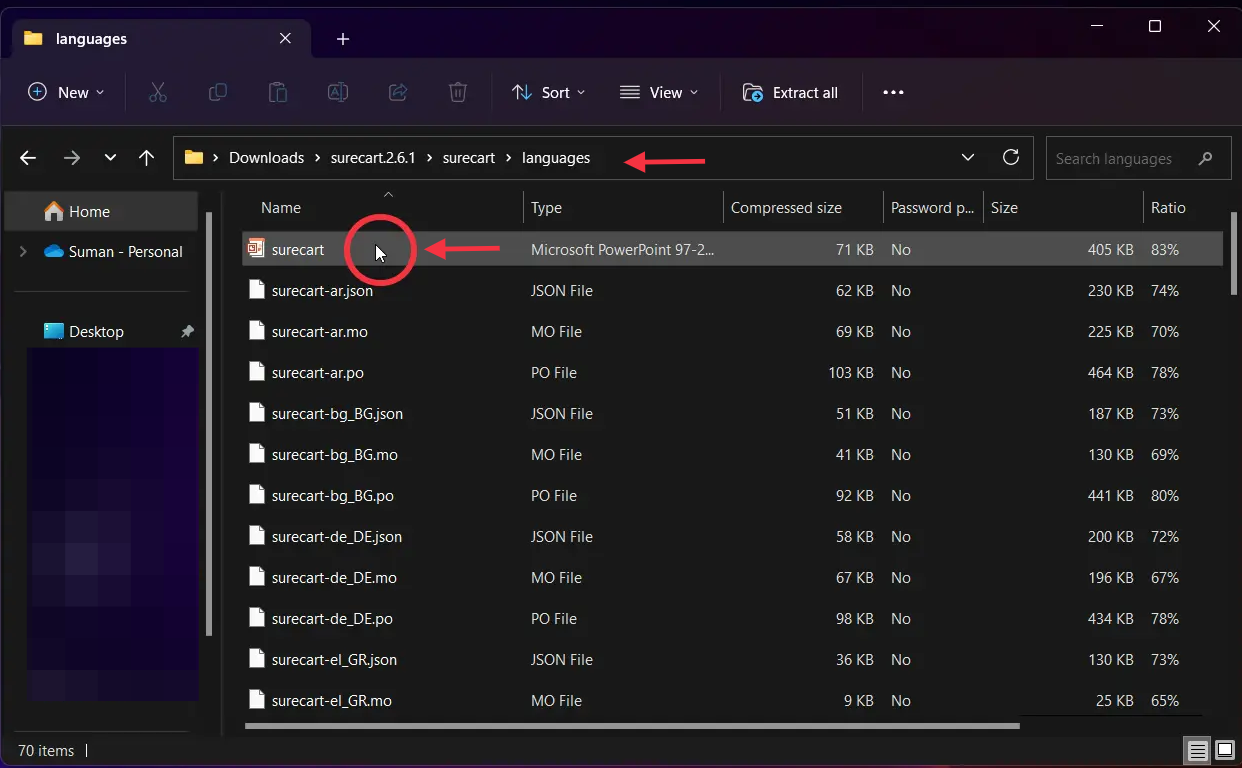Click the Rename icon in toolbar
Viewport: 1242px width, 768px height.
coord(338,92)
